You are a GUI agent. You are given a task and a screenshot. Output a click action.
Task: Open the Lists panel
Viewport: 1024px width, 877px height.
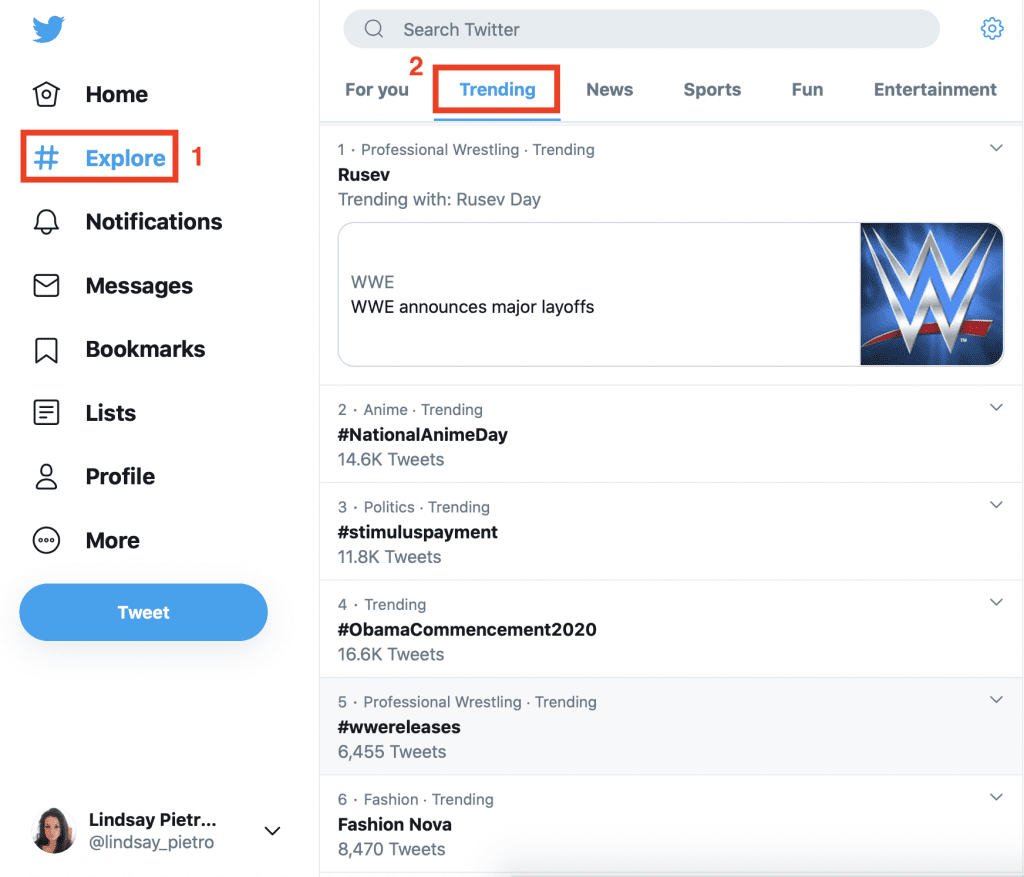[110, 412]
